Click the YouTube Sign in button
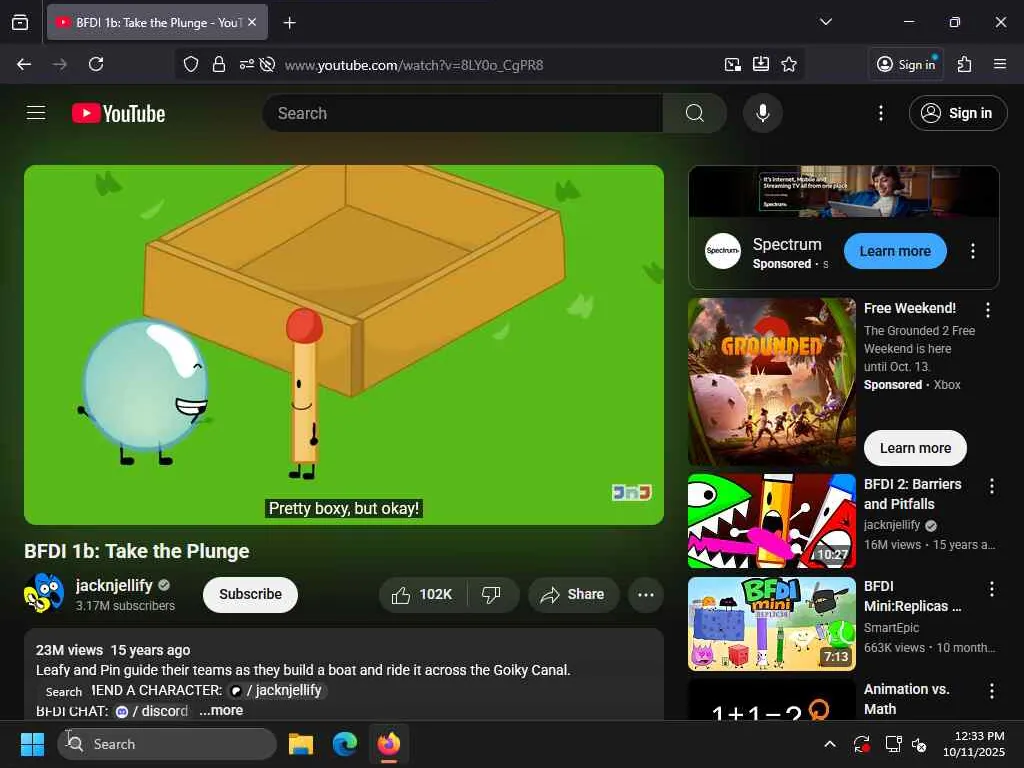1024x768 pixels. (x=958, y=113)
